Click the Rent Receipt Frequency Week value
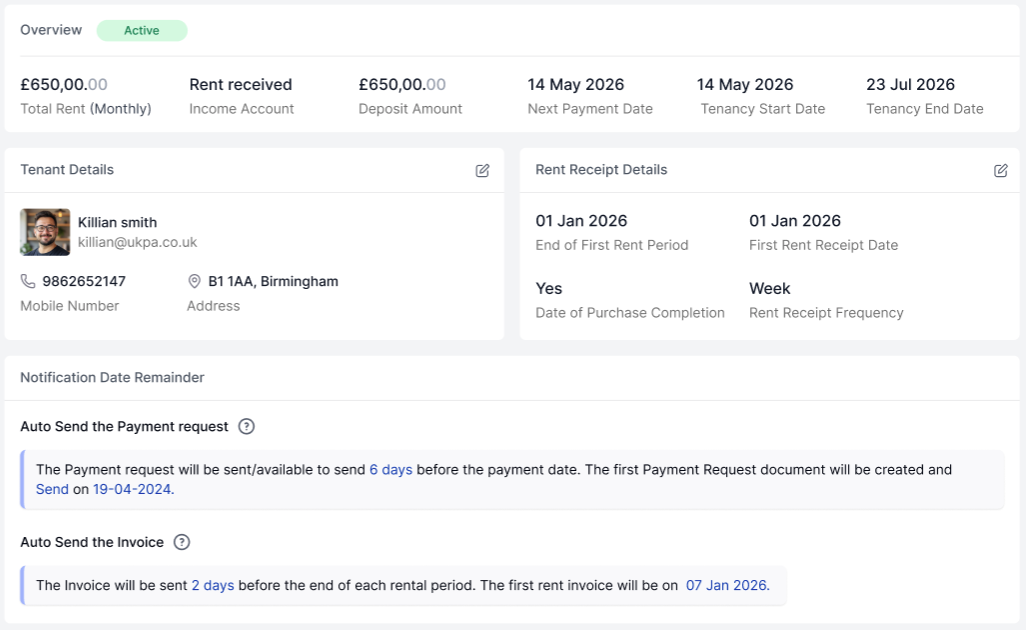This screenshot has width=1026, height=630. click(x=770, y=288)
